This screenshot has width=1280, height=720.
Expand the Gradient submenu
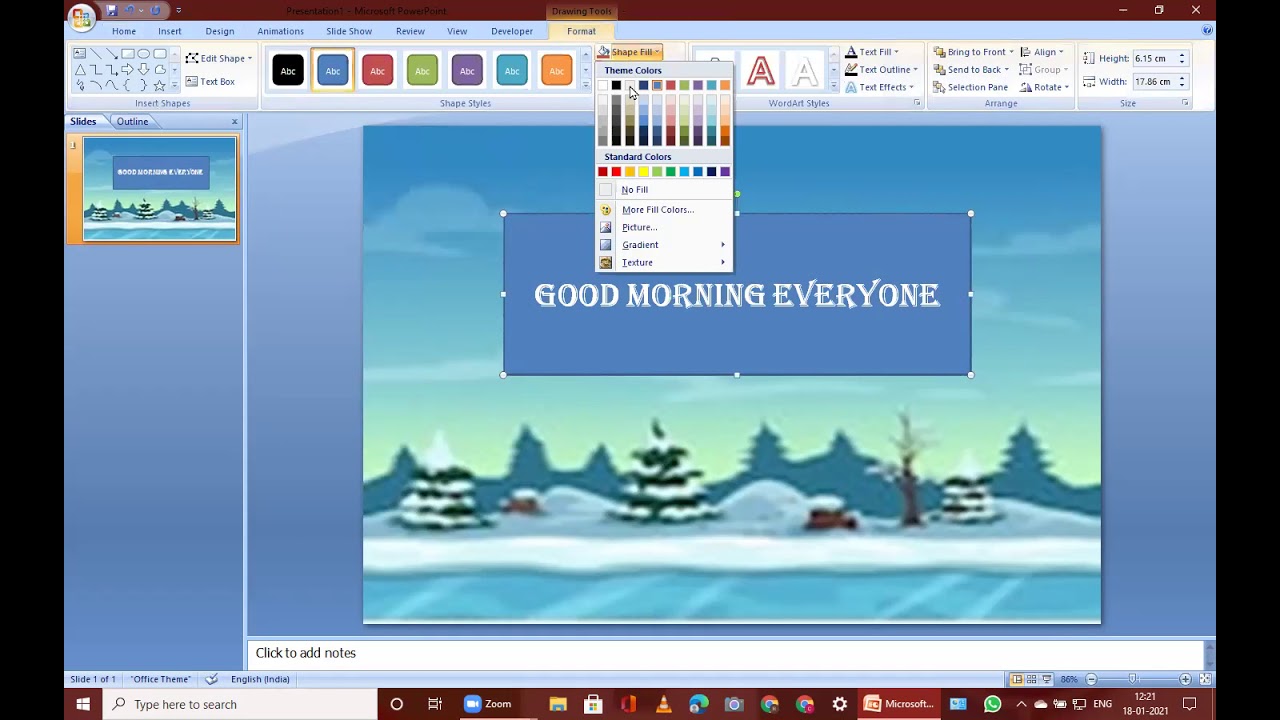[664, 245]
